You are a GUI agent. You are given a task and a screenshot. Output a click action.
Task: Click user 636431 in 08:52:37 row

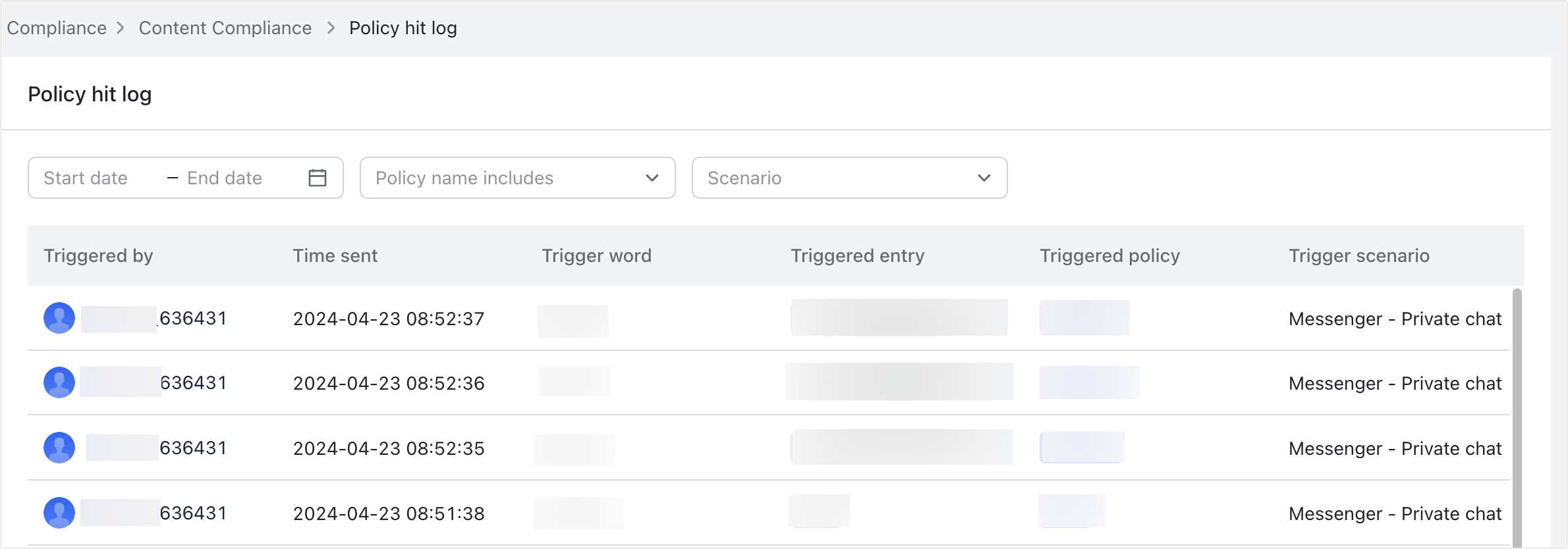193,319
